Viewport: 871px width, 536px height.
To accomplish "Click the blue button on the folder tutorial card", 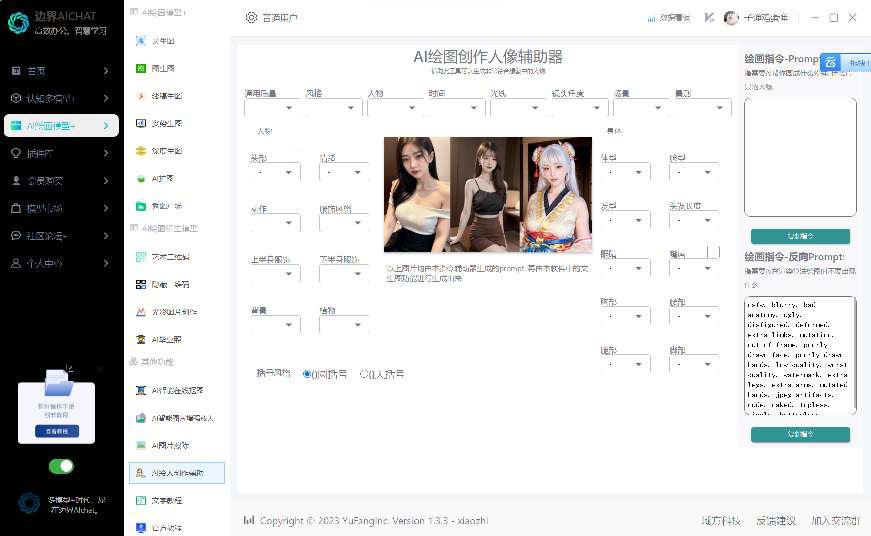I will 57,431.
